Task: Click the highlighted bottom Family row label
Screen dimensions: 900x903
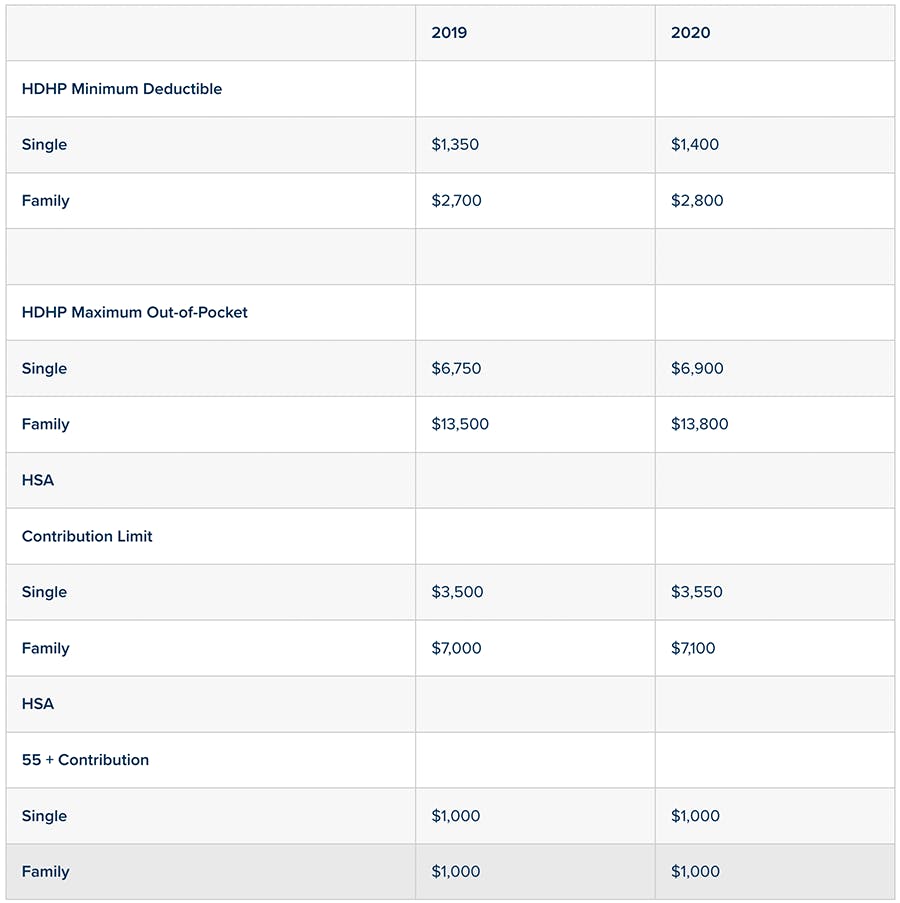Action: (x=45, y=871)
